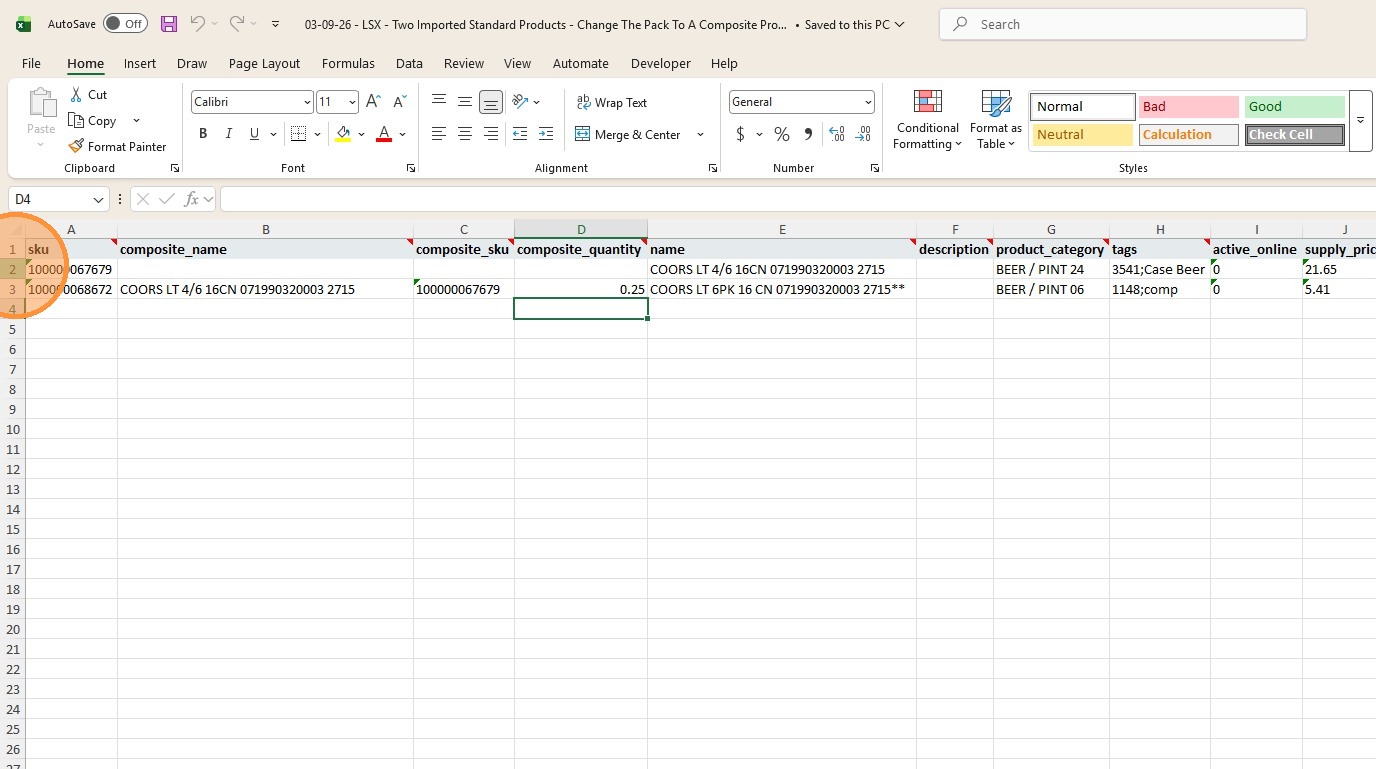Viewport: 1376px width, 769px height.
Task: Open the fill color dropdown arrow
Action: (361, 134)
